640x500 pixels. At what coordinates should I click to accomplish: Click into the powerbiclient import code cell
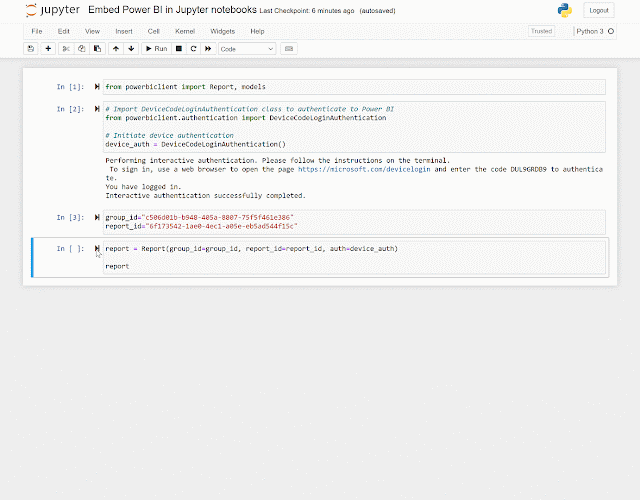tap(354, 87)
